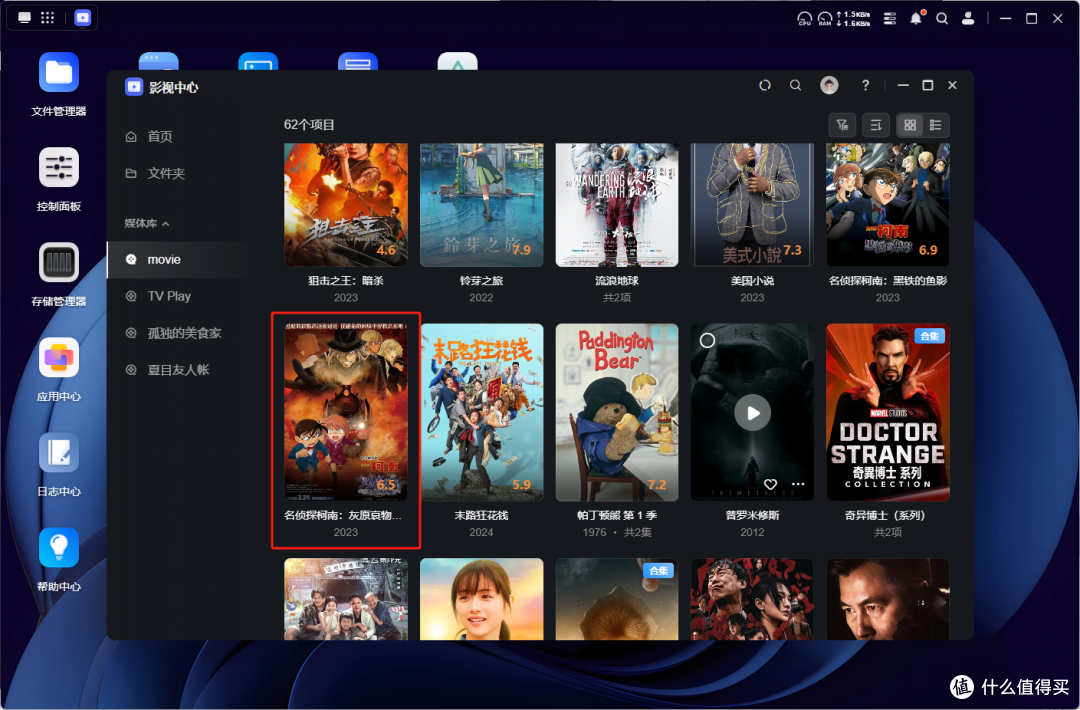Viewport: 1080px width, 710px height.
Task: Refresh the 影视中心 library
Action: pos(765,85)
